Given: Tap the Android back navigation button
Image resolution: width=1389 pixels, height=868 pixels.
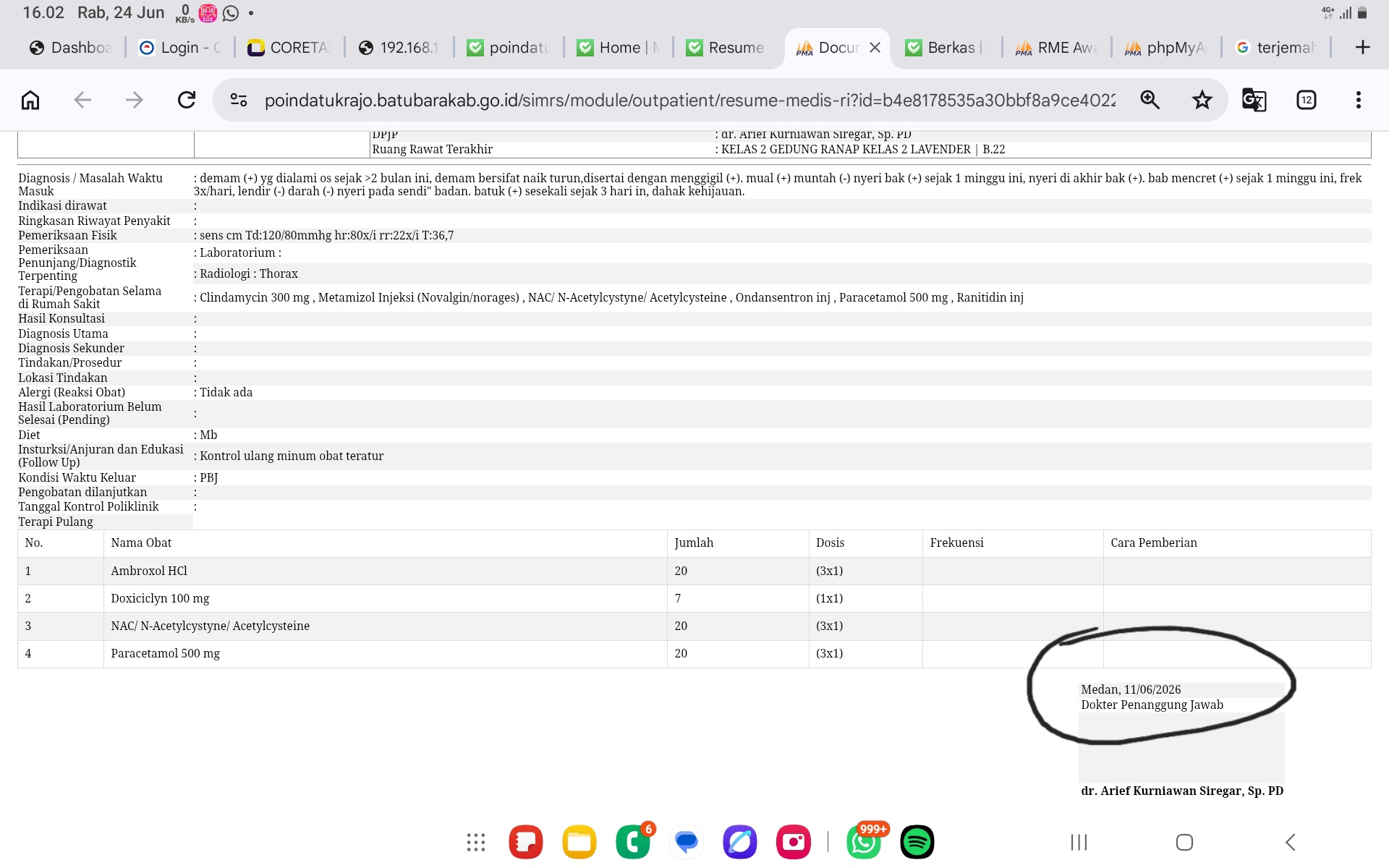Looking at the screenshot, I should (x=1291, y=842).
